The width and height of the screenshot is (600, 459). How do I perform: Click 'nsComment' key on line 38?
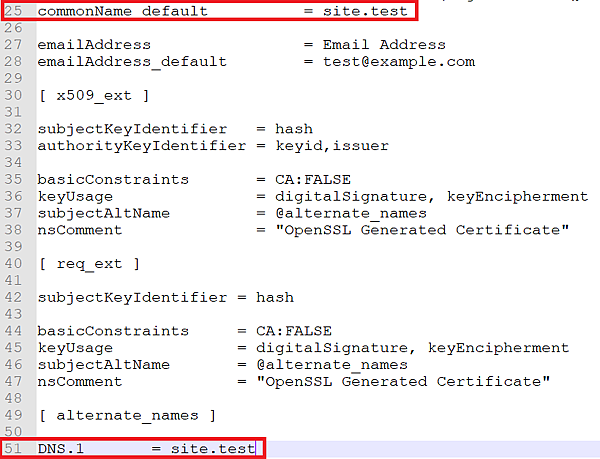point(80,230)
